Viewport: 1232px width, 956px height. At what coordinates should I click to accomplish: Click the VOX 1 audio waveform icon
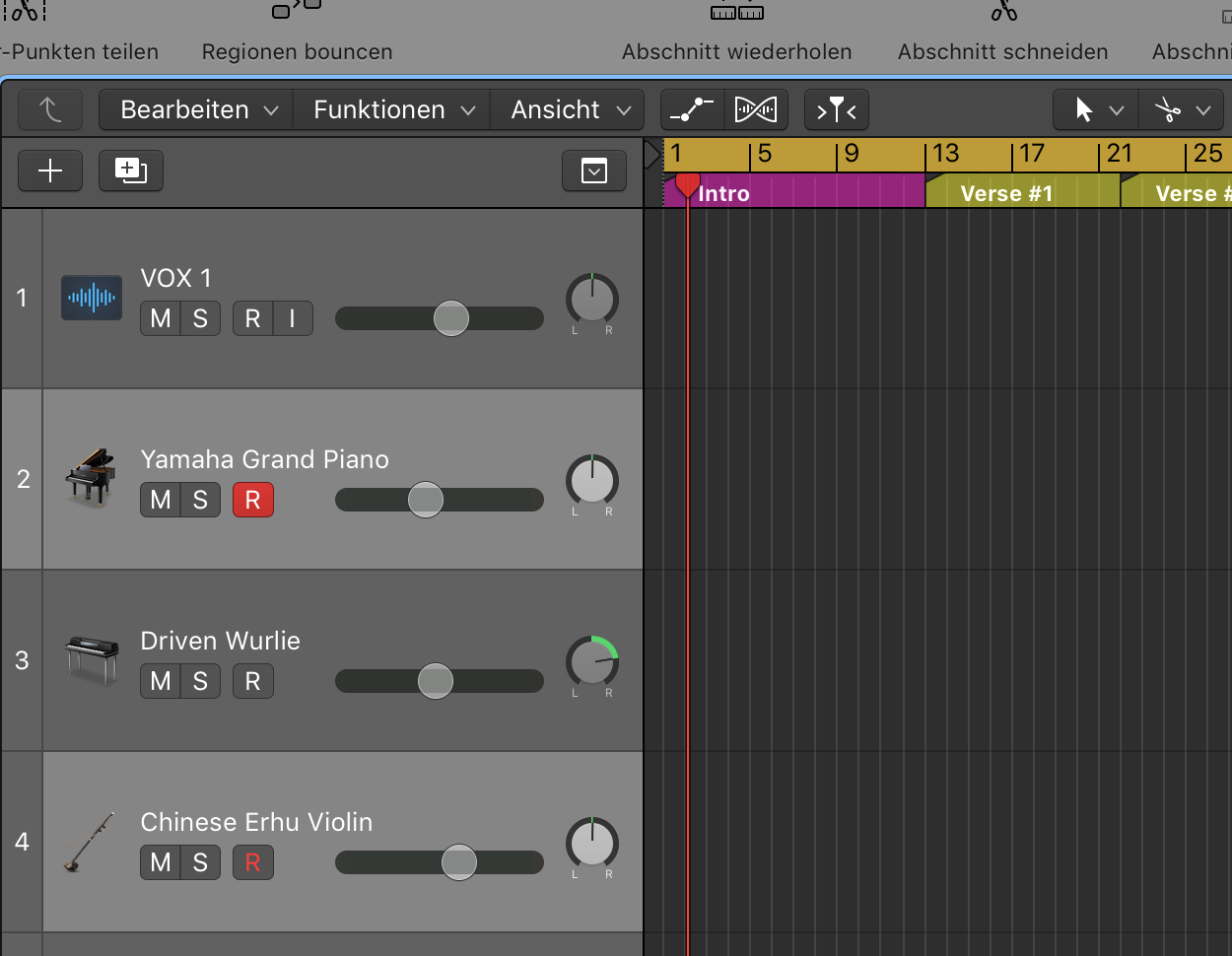pyautogui.click(x=92, y=298)
